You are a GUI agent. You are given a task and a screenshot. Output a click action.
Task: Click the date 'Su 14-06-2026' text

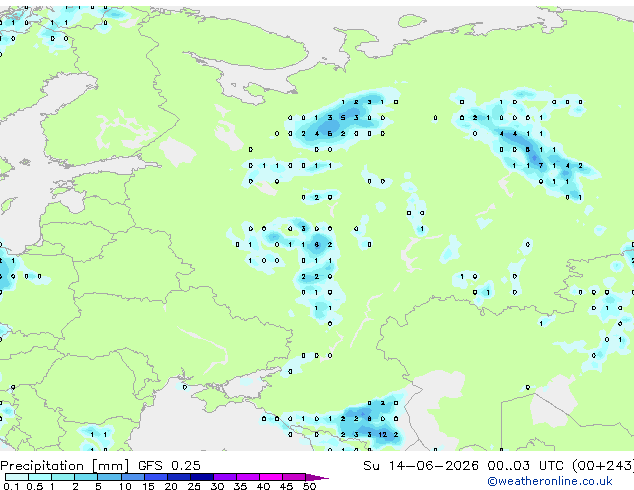tap(421, 466)
